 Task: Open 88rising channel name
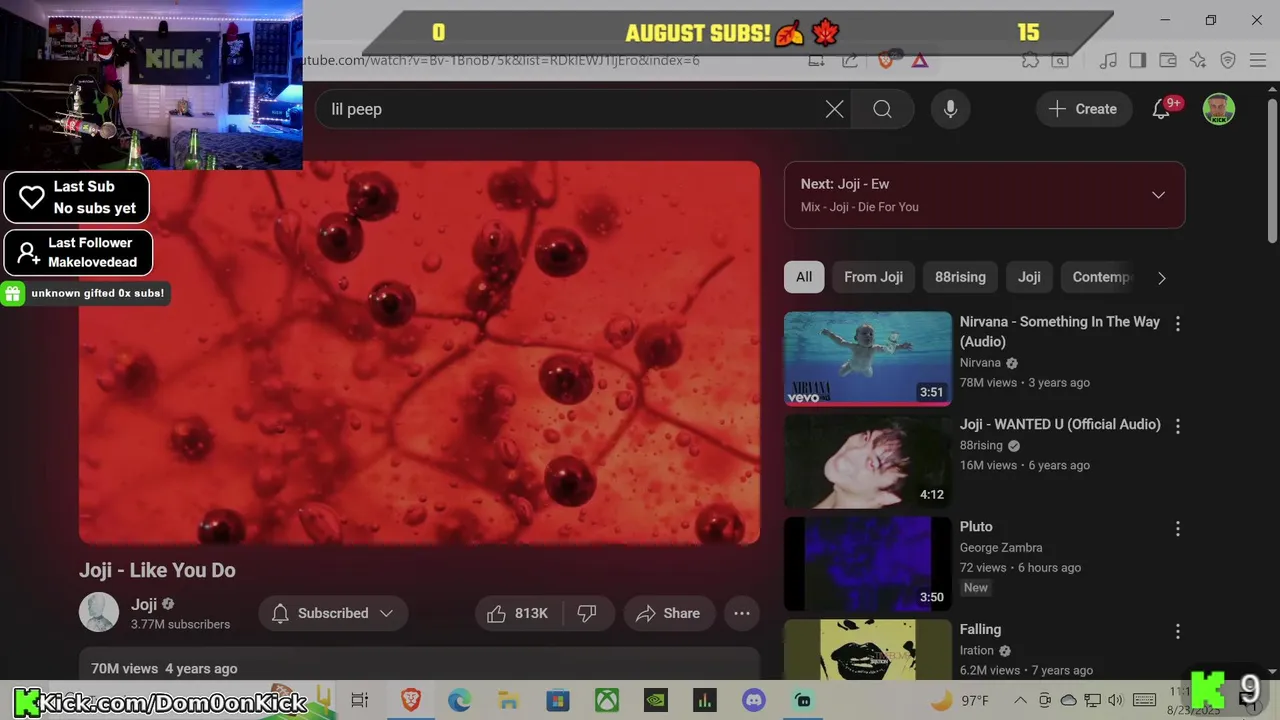pos(981,445)
